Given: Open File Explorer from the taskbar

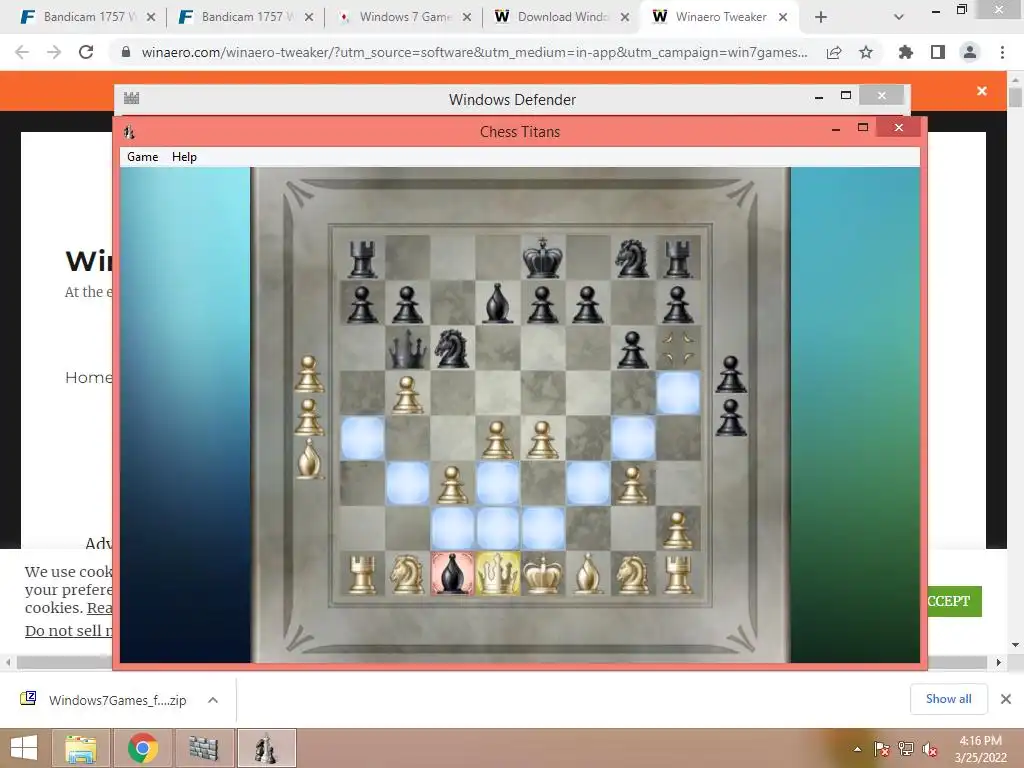Looking at the screenshot, I should (x=80, y=748).
